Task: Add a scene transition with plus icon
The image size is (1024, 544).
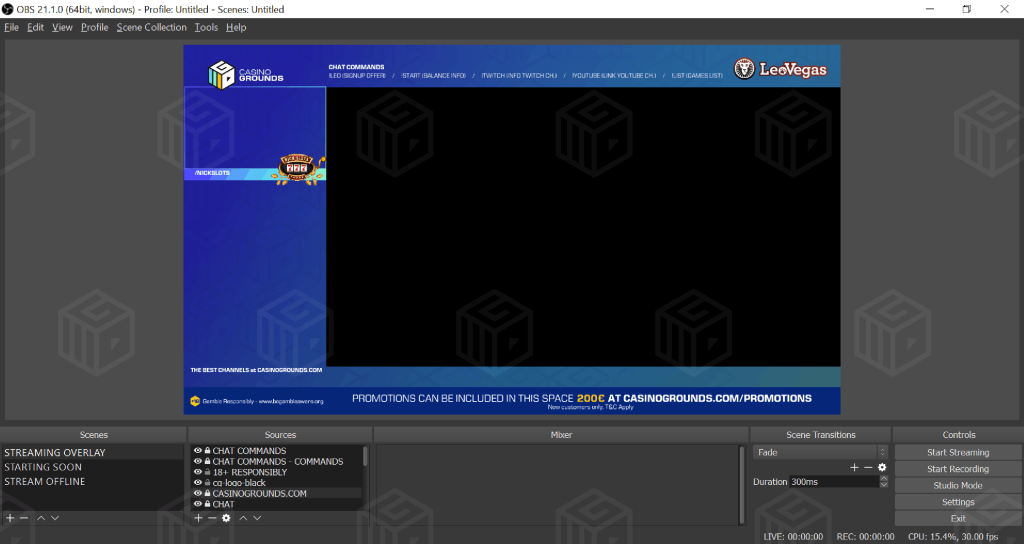Action: point(854,467)
